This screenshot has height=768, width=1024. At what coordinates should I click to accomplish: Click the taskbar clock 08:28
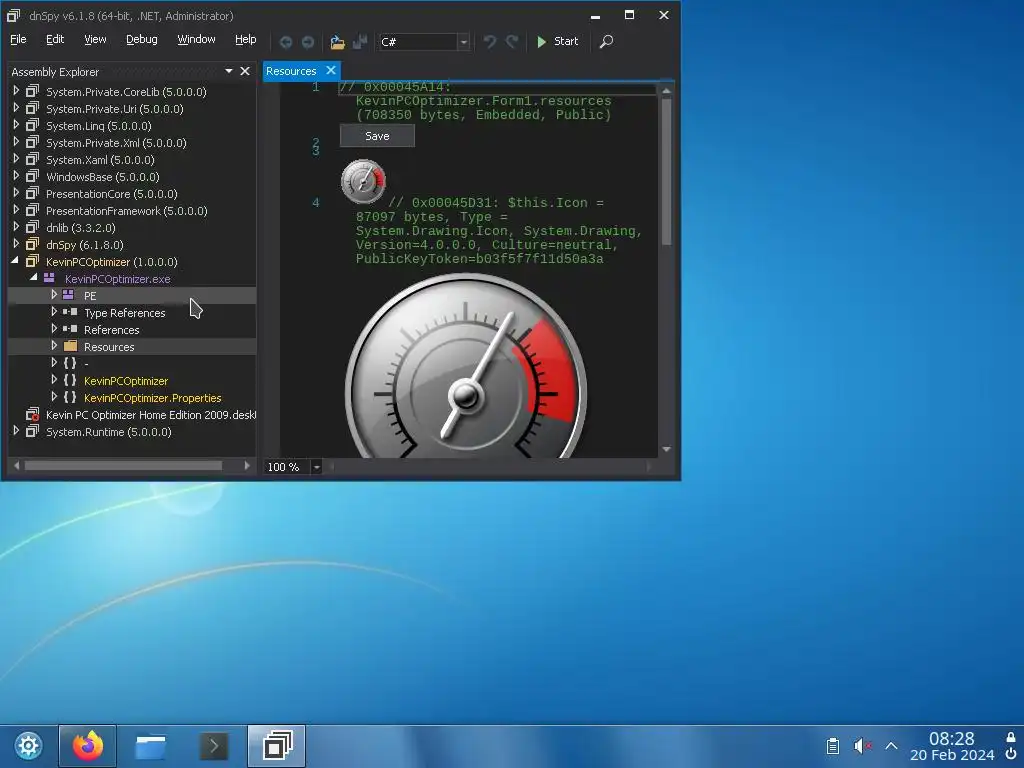click(952, 739)
